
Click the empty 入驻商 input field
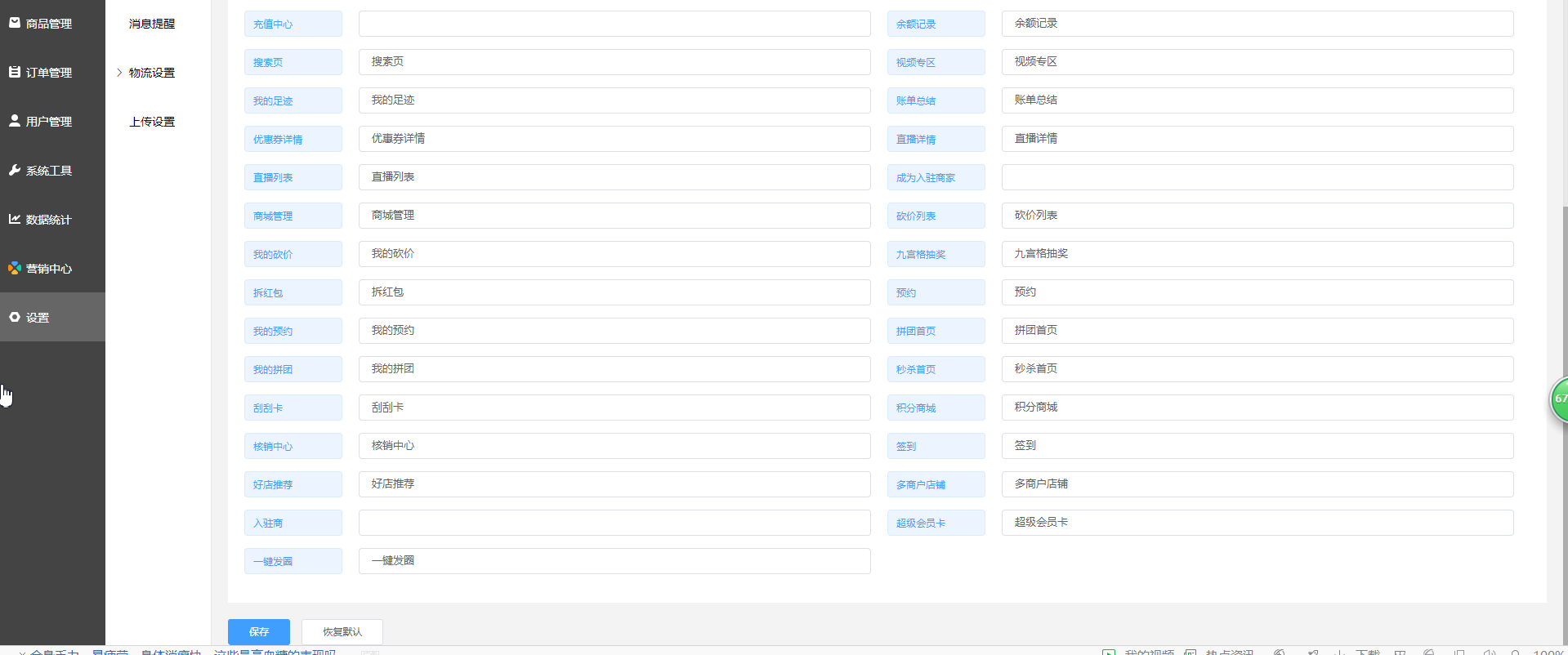614,523
